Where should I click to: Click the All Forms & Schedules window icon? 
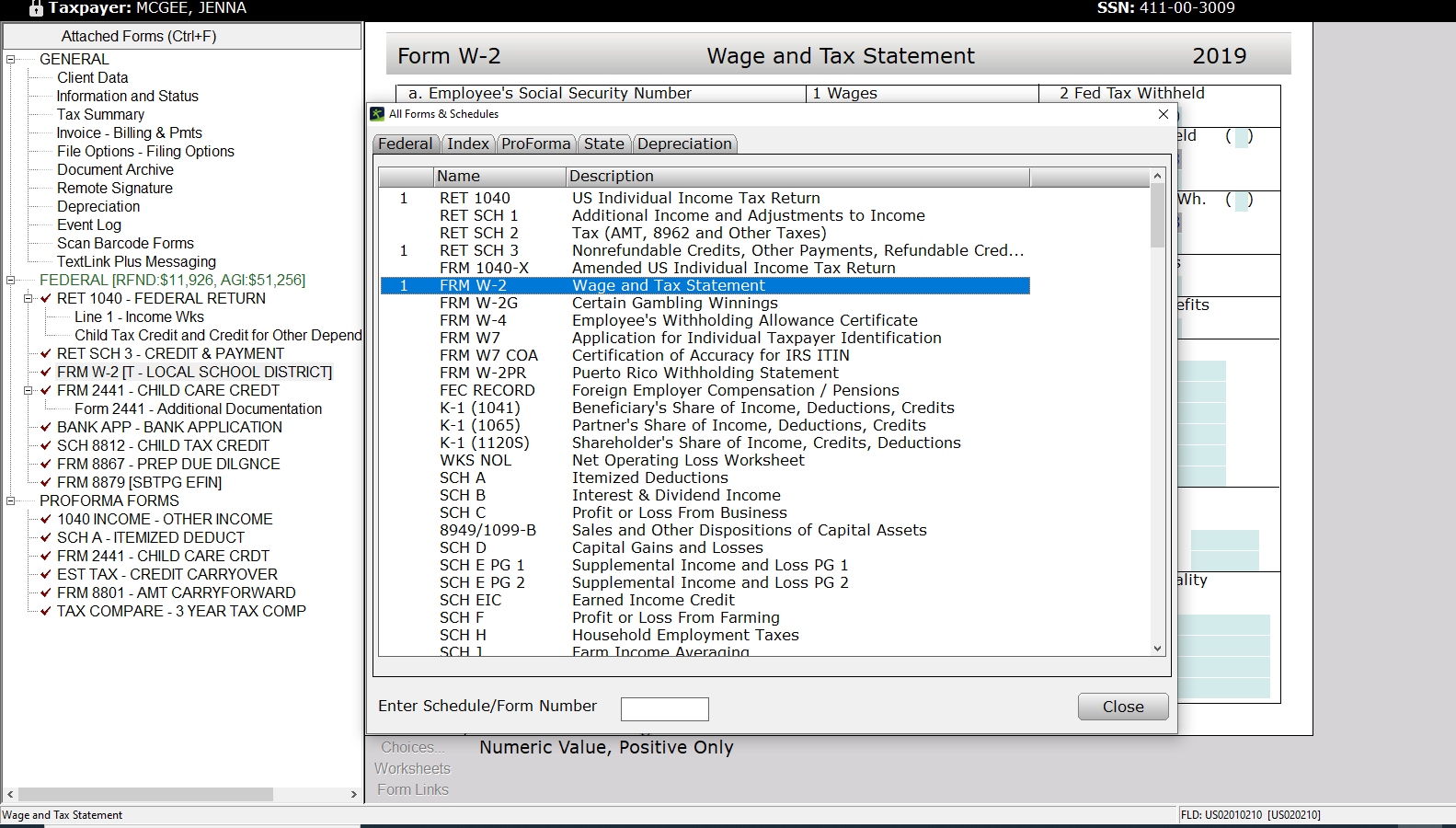(x=377, y=114)
